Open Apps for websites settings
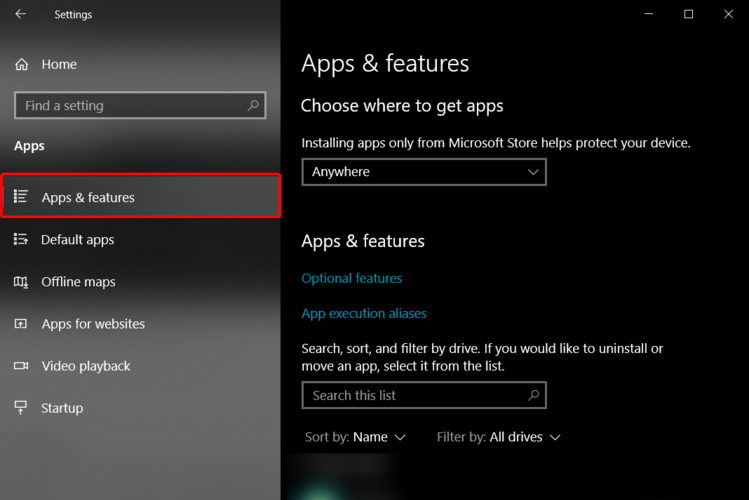The height and width of the screenshot is (500, 749). tap(140, 324)
